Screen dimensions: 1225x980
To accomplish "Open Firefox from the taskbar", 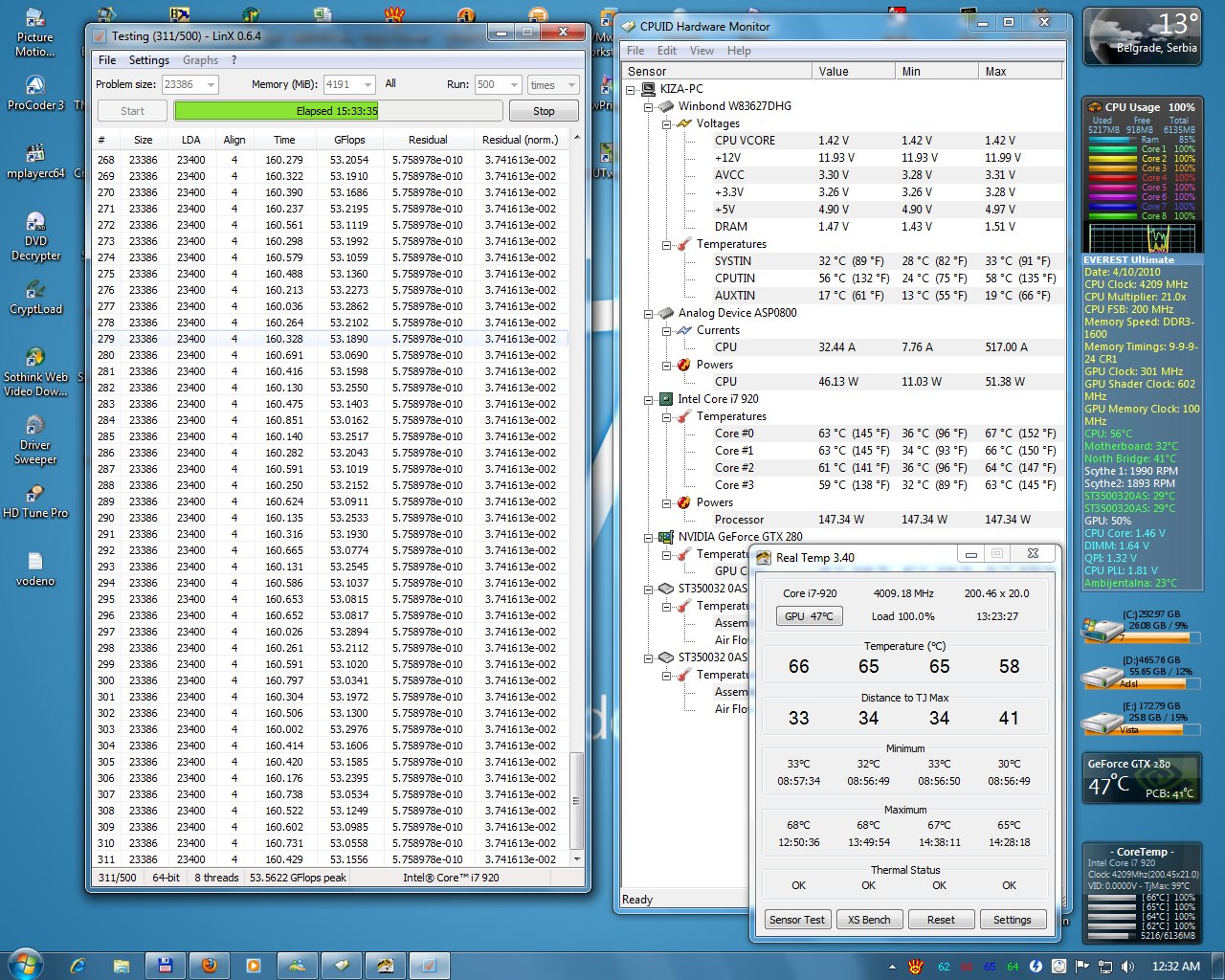I will (209, 966).
